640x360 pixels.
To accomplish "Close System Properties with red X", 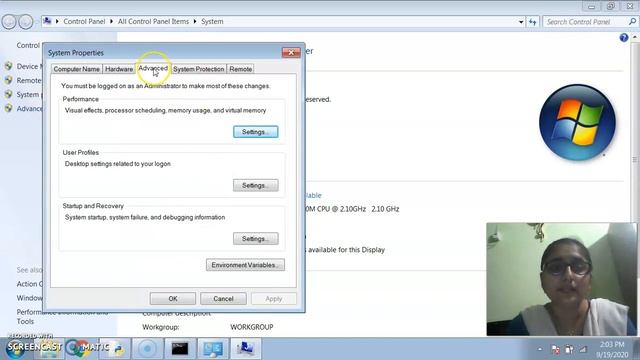I will [291, 52].
